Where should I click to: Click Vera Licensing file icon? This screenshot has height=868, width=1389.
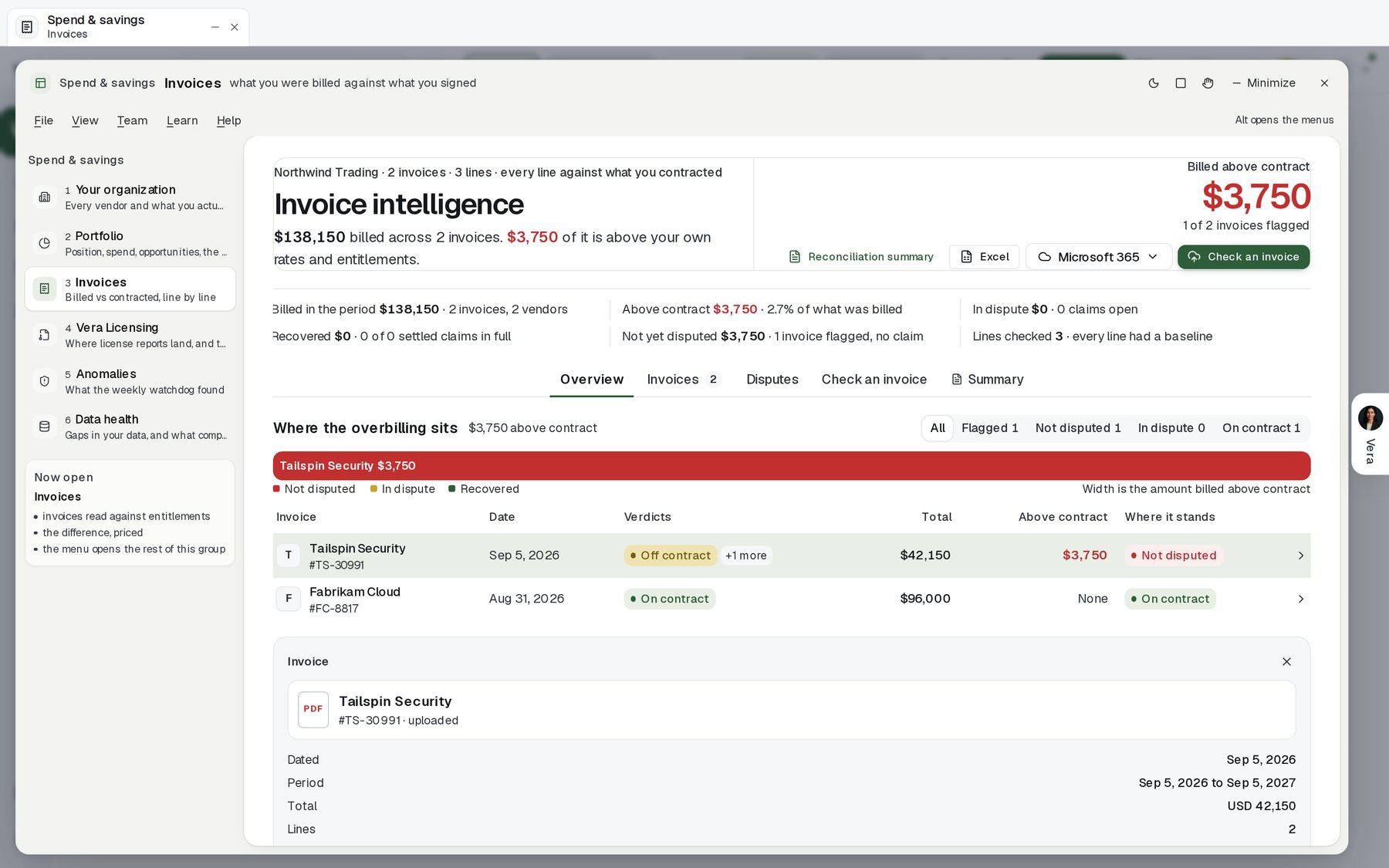tap(45, 335)
